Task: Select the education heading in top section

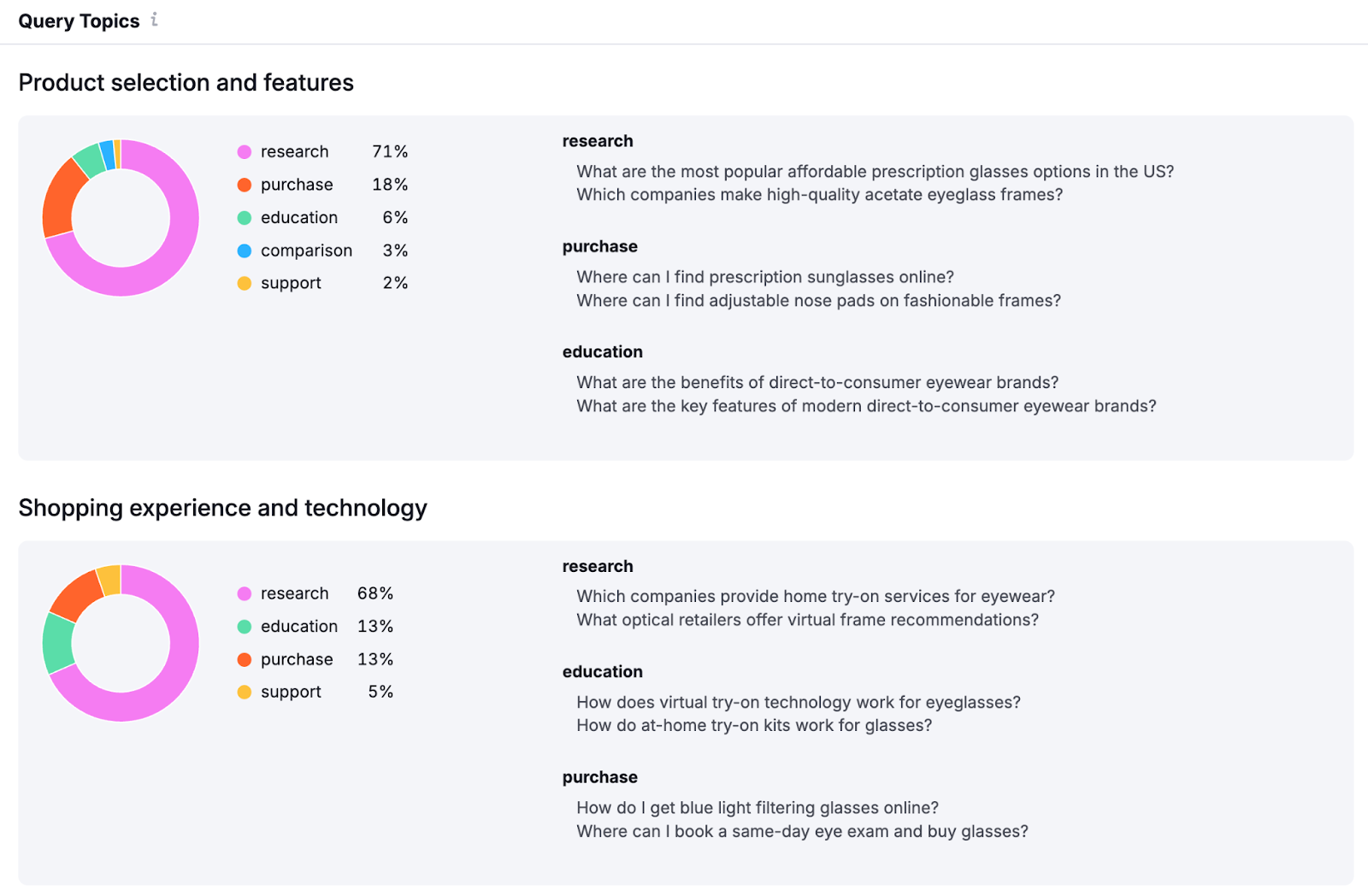Action: point(603,351)
